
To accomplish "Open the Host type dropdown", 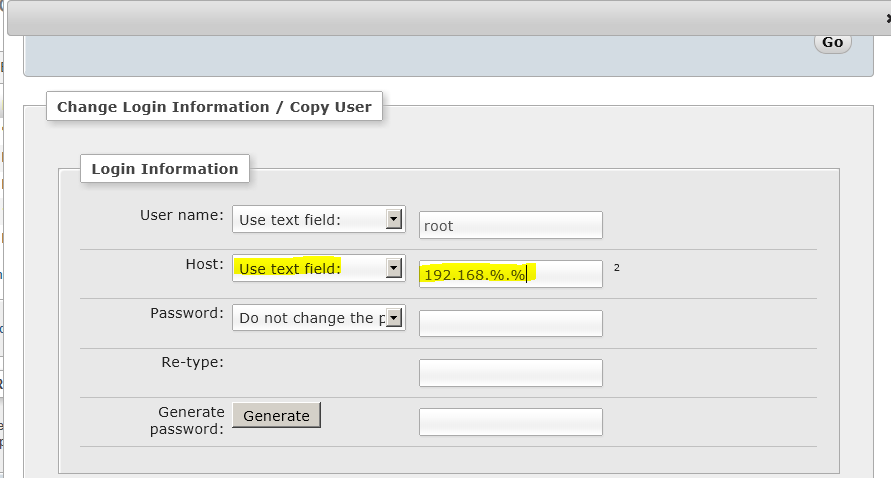I will point(319,268).
